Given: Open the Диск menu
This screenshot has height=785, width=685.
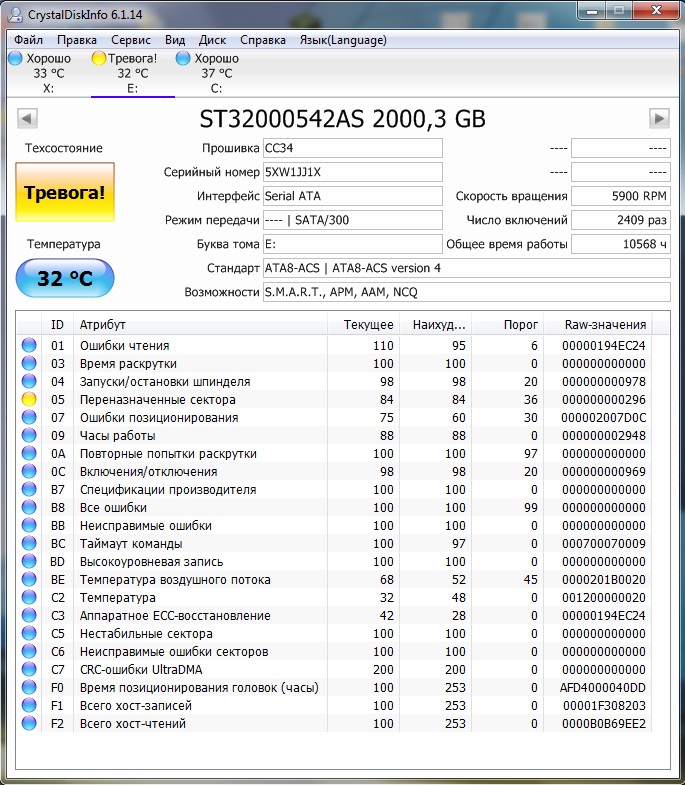Looking at the screenshot, I should coord(213,40).
